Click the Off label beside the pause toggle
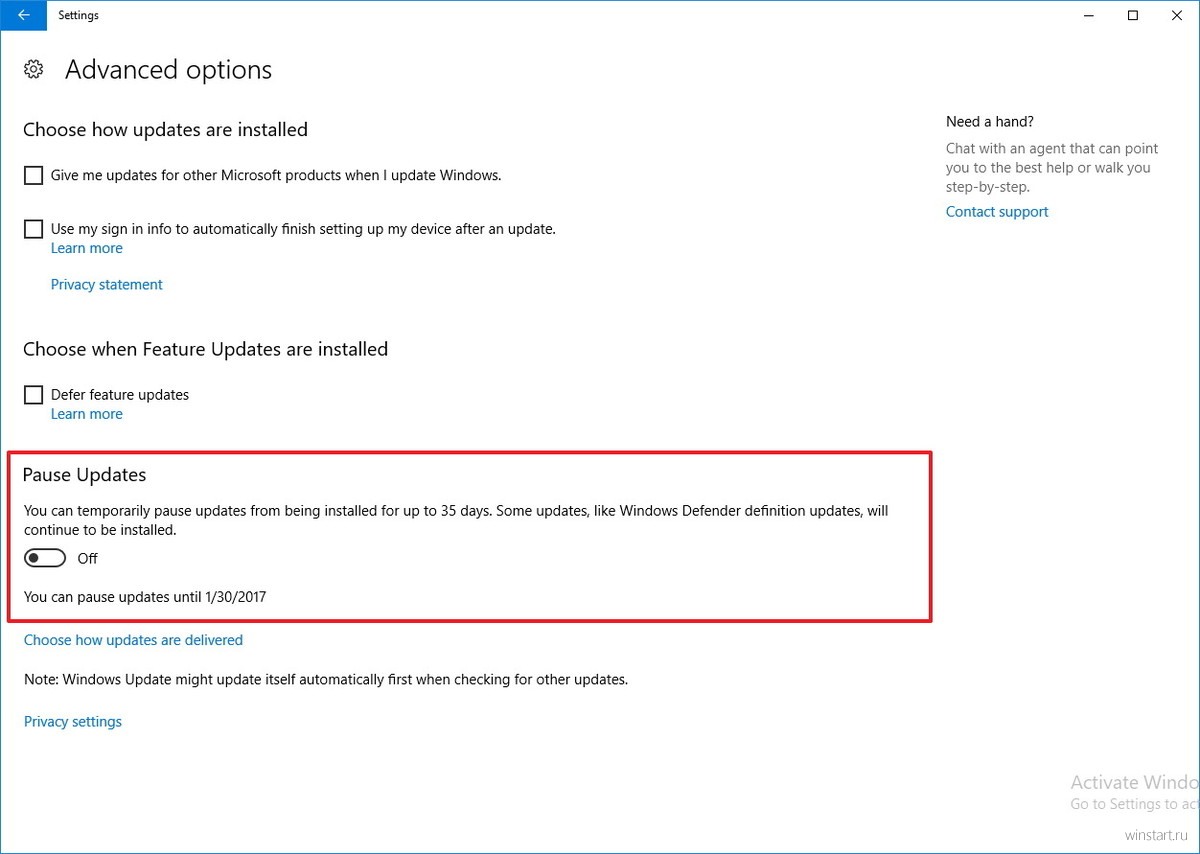This screenshot has height=854, width=1200. click(87, 558)
